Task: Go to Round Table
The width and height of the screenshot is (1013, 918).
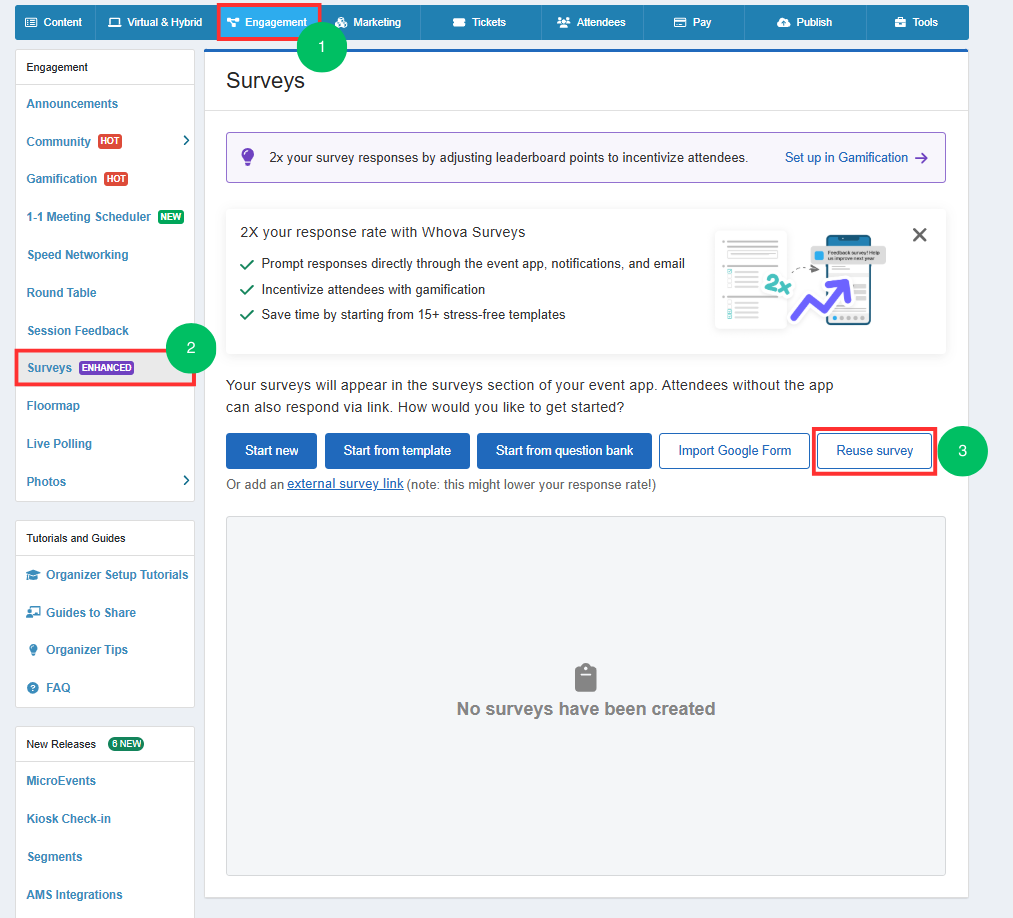Action: click(x=61, y=293)
